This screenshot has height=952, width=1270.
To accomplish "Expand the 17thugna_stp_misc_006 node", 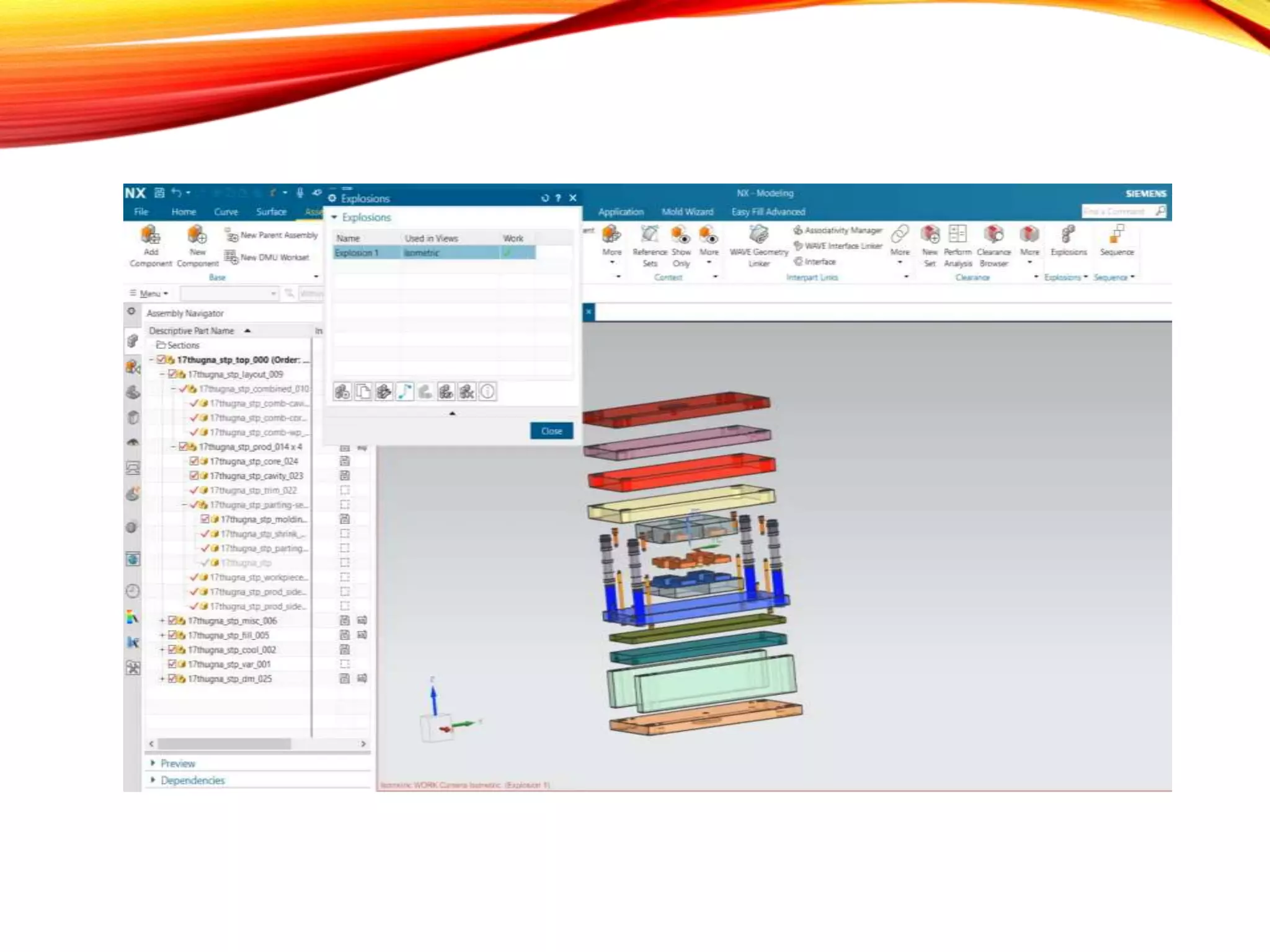I will click(x=162, y=620).
